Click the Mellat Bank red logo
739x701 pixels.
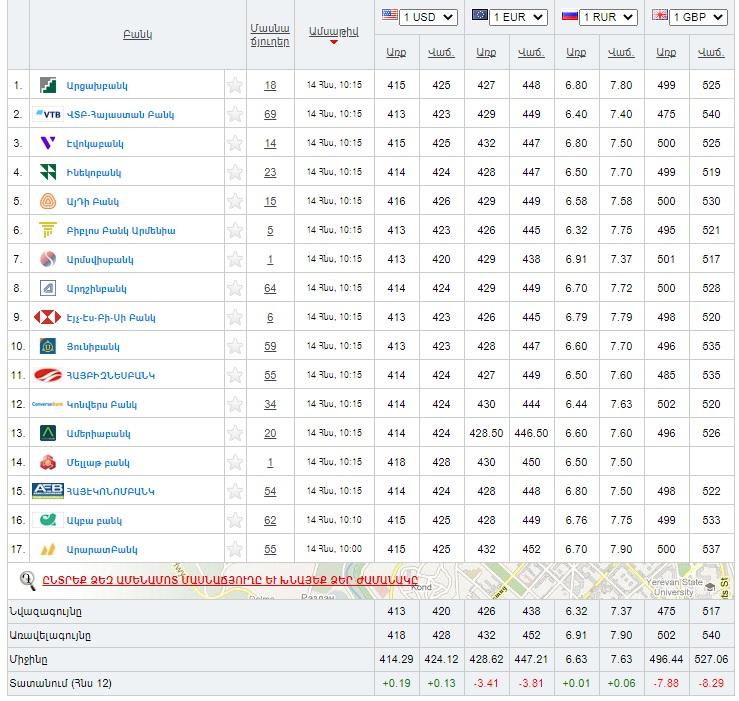pos(47,463)
